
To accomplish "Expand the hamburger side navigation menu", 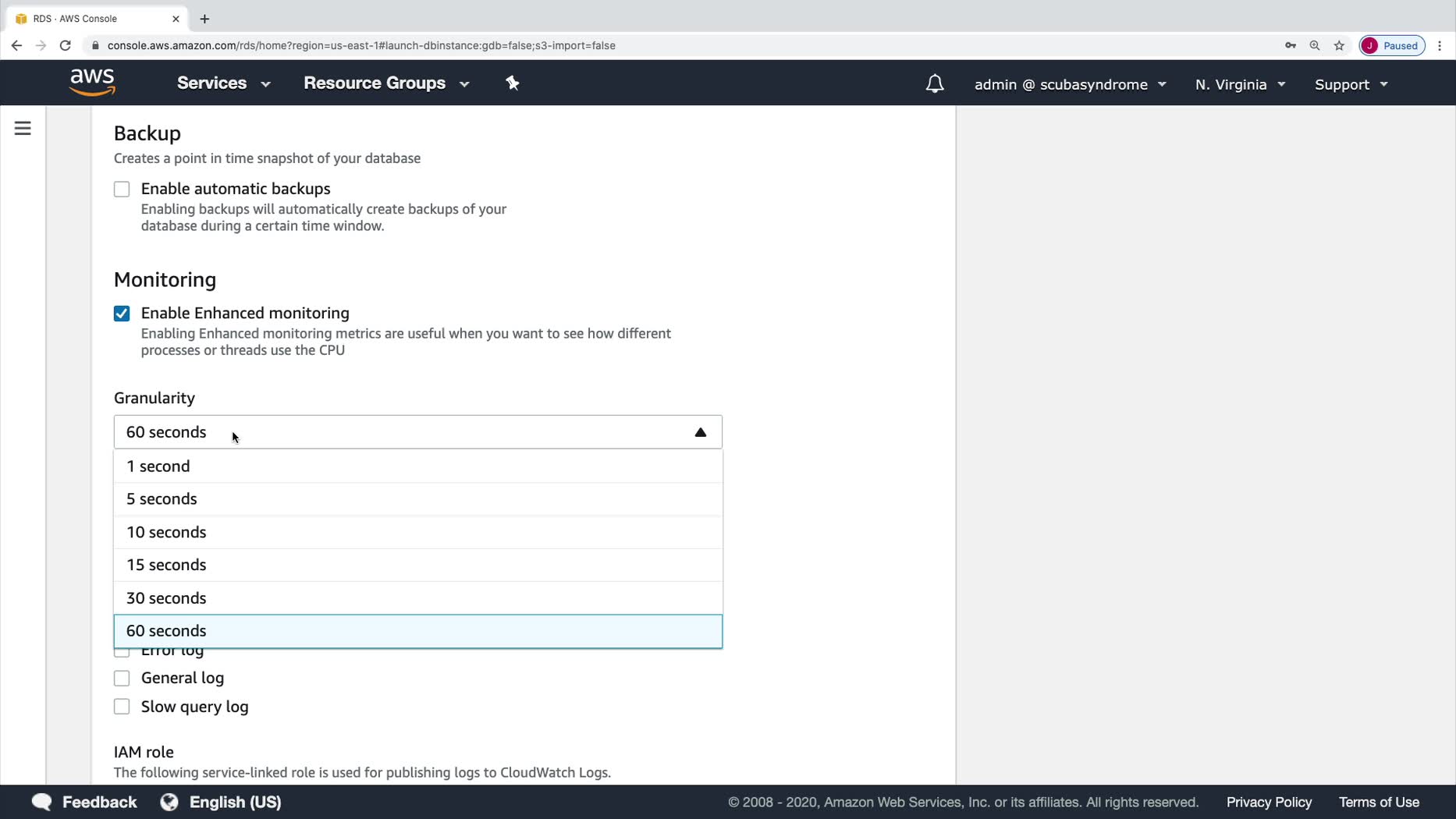I will [23, 128].
